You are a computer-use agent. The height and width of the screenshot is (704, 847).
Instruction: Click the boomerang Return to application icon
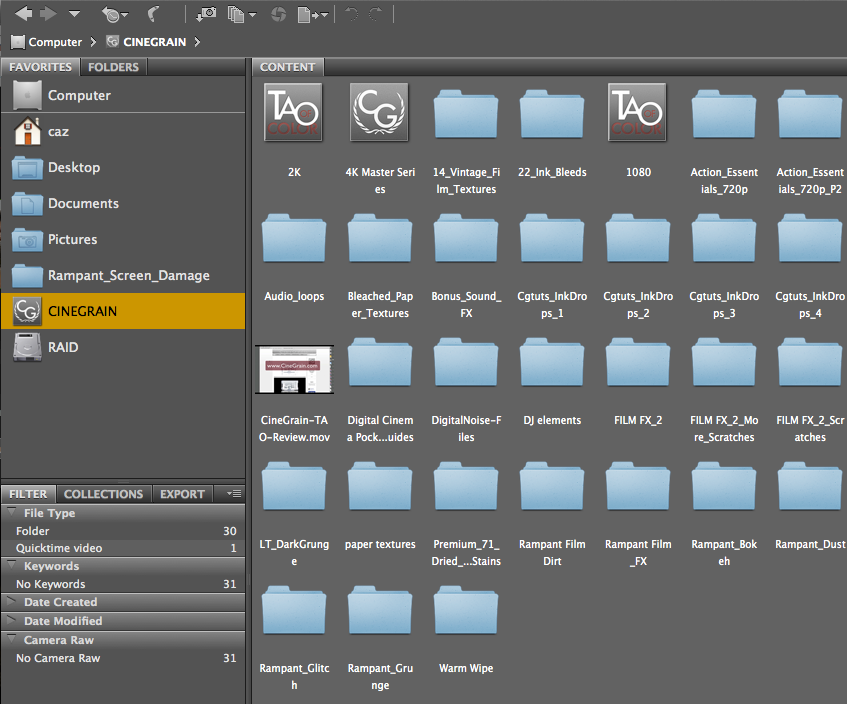point(151,14)
